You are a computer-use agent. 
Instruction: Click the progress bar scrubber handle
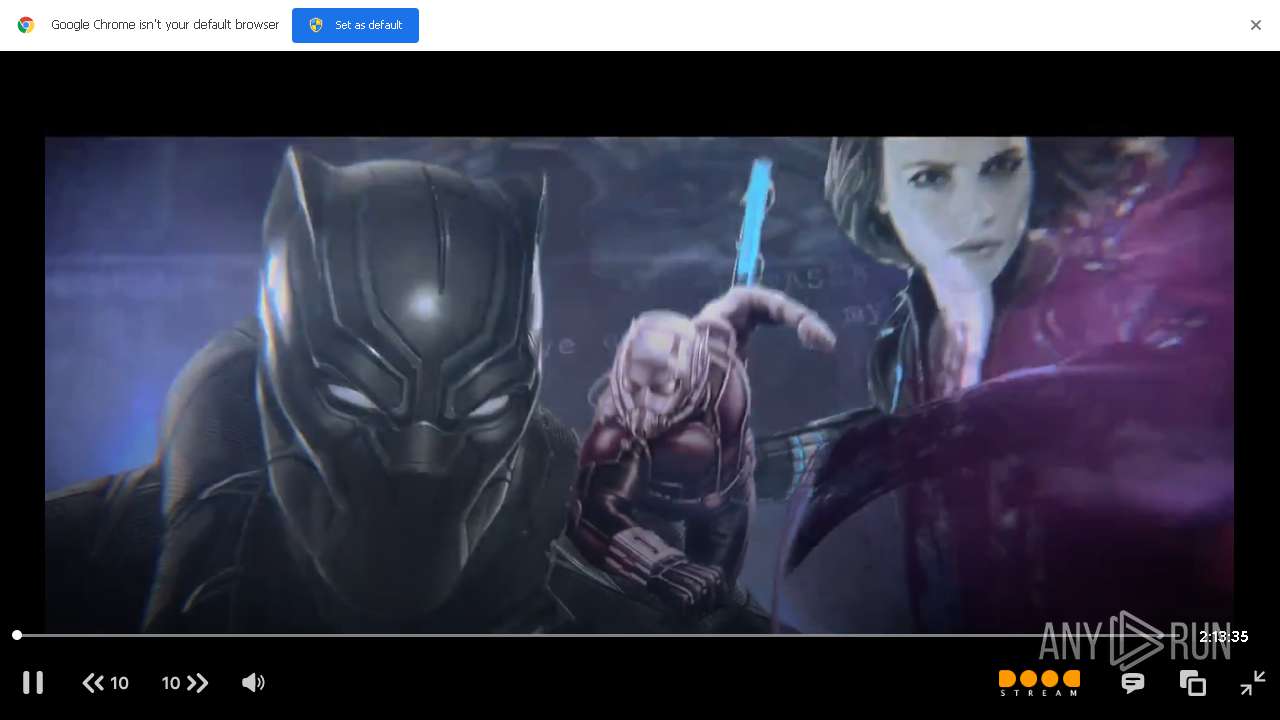click(x=17, y=635)
